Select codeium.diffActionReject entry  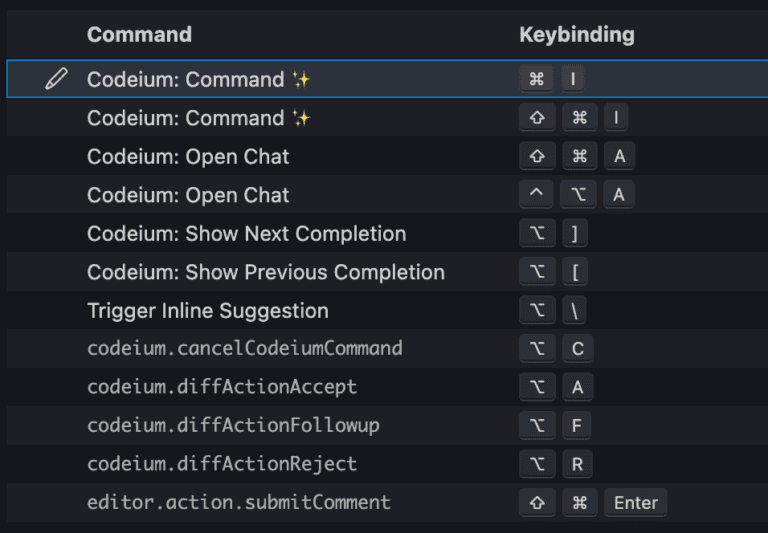tap(387, 464)
